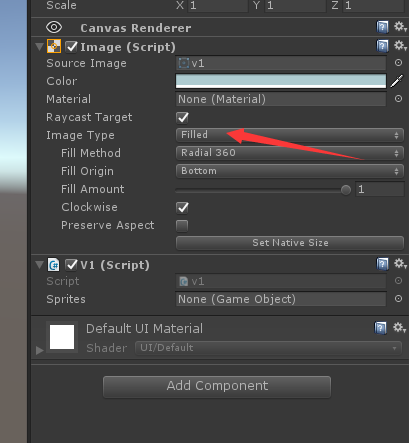The width and height of the screenshot is (409, 443).
Task: Open V1 (Script) gear settings menu
Action: (400, 264)
